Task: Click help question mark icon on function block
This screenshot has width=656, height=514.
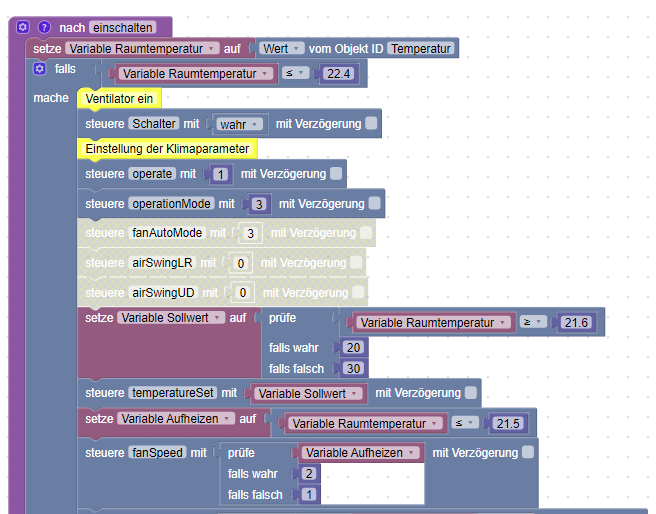Action: click(x=44, y=27)
